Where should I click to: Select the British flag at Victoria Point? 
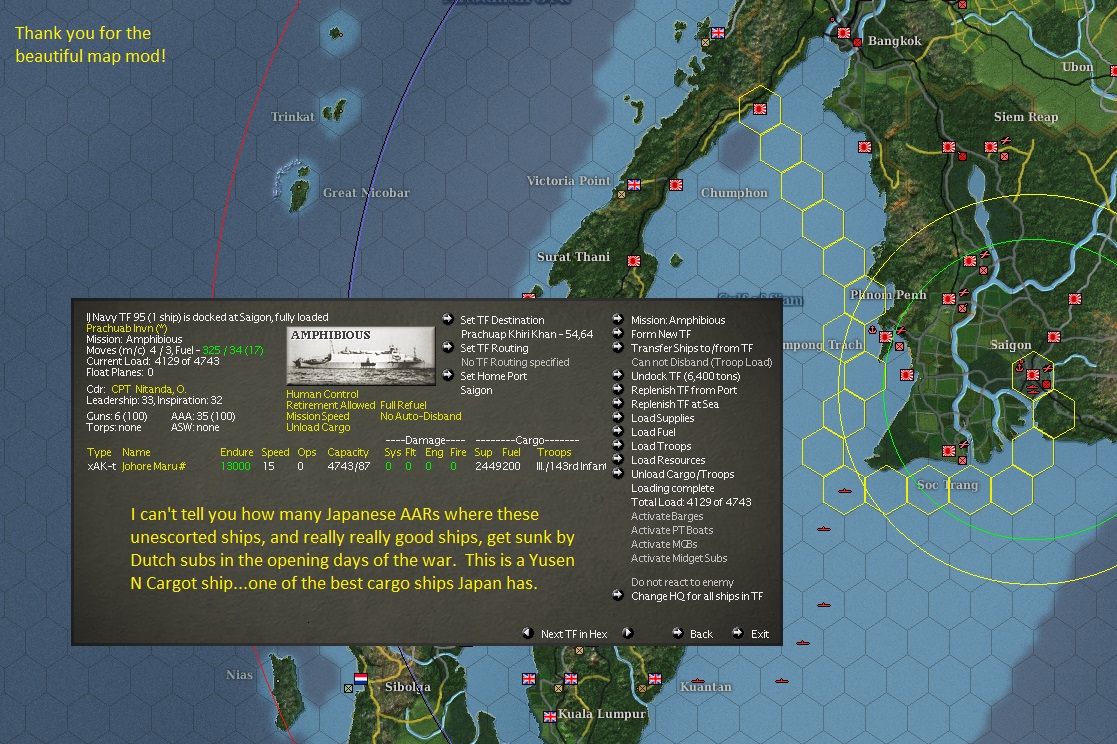(633, 185)
